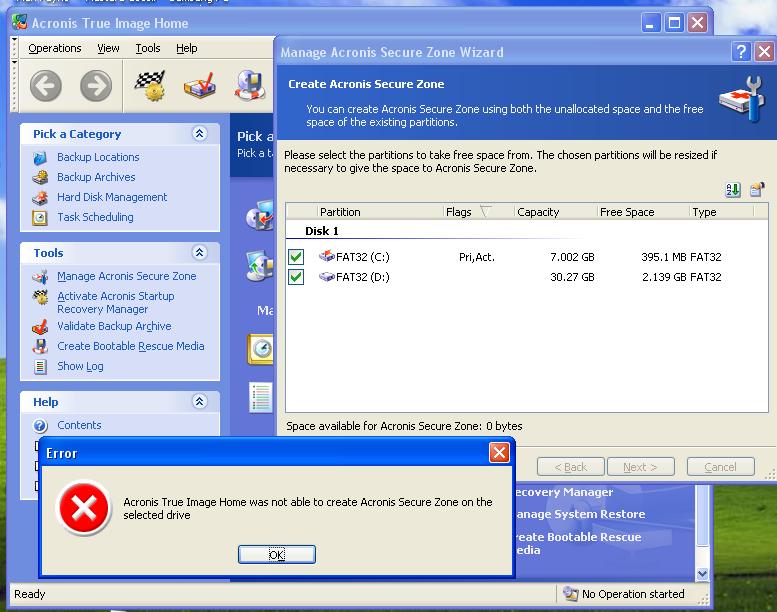Viewport: 777px width, 612px height.
Task: Sort by the Type column header
Action: click(x=722, y=212)
